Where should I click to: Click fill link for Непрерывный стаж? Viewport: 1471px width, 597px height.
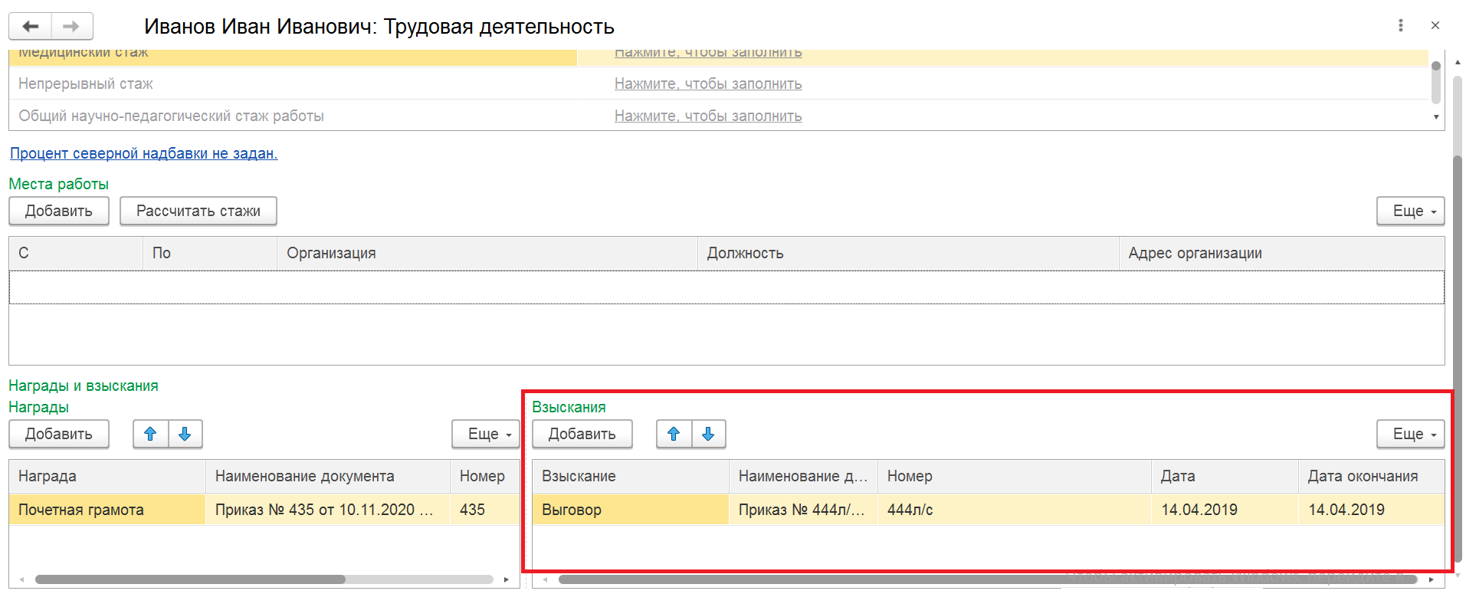pyautogui.click(x=708, y=84)
